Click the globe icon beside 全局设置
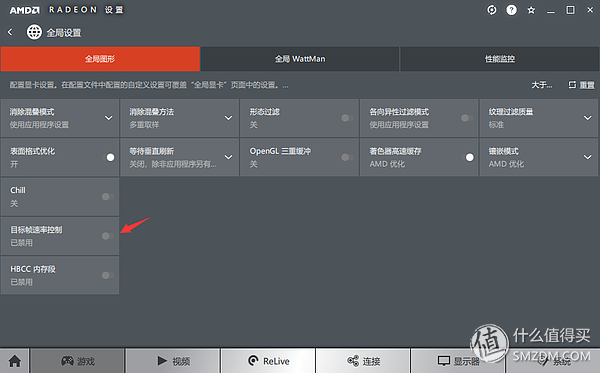Image resolution: width=600 pixels, height=373 pixels. (x=34, y=32)
